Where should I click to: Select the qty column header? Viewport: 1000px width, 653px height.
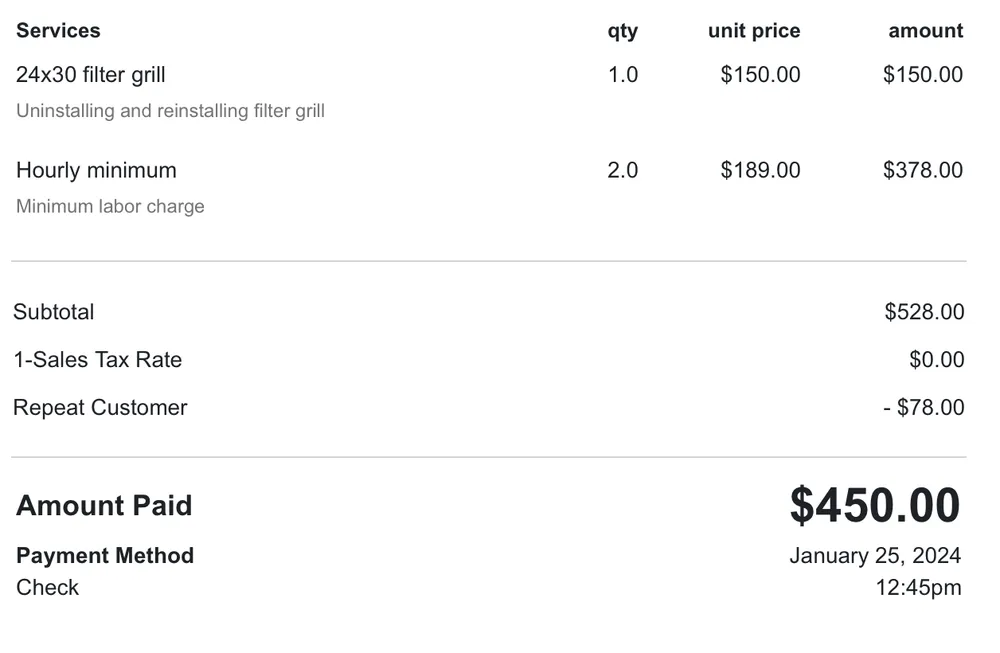pos(622,31)
